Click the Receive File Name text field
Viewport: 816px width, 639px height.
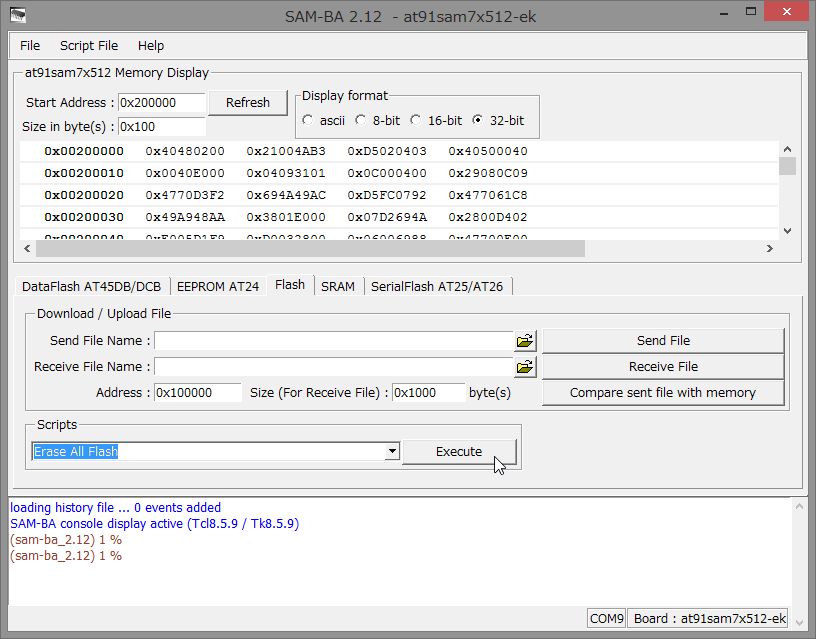[334, 367]
